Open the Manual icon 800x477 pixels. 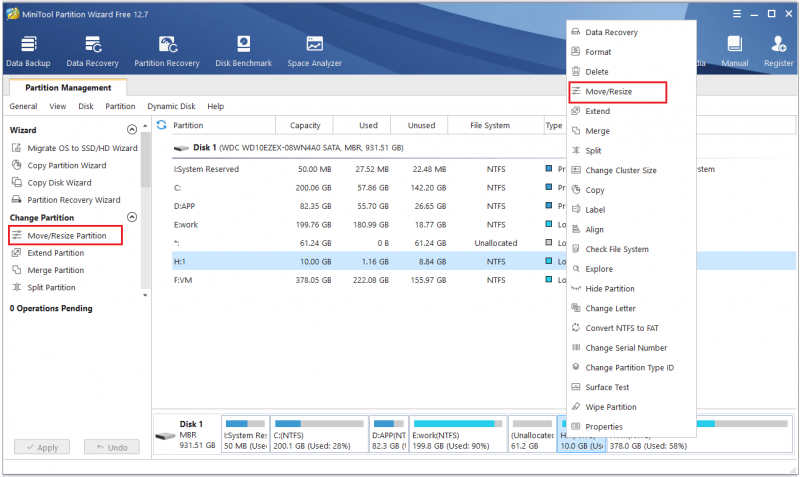735,52
